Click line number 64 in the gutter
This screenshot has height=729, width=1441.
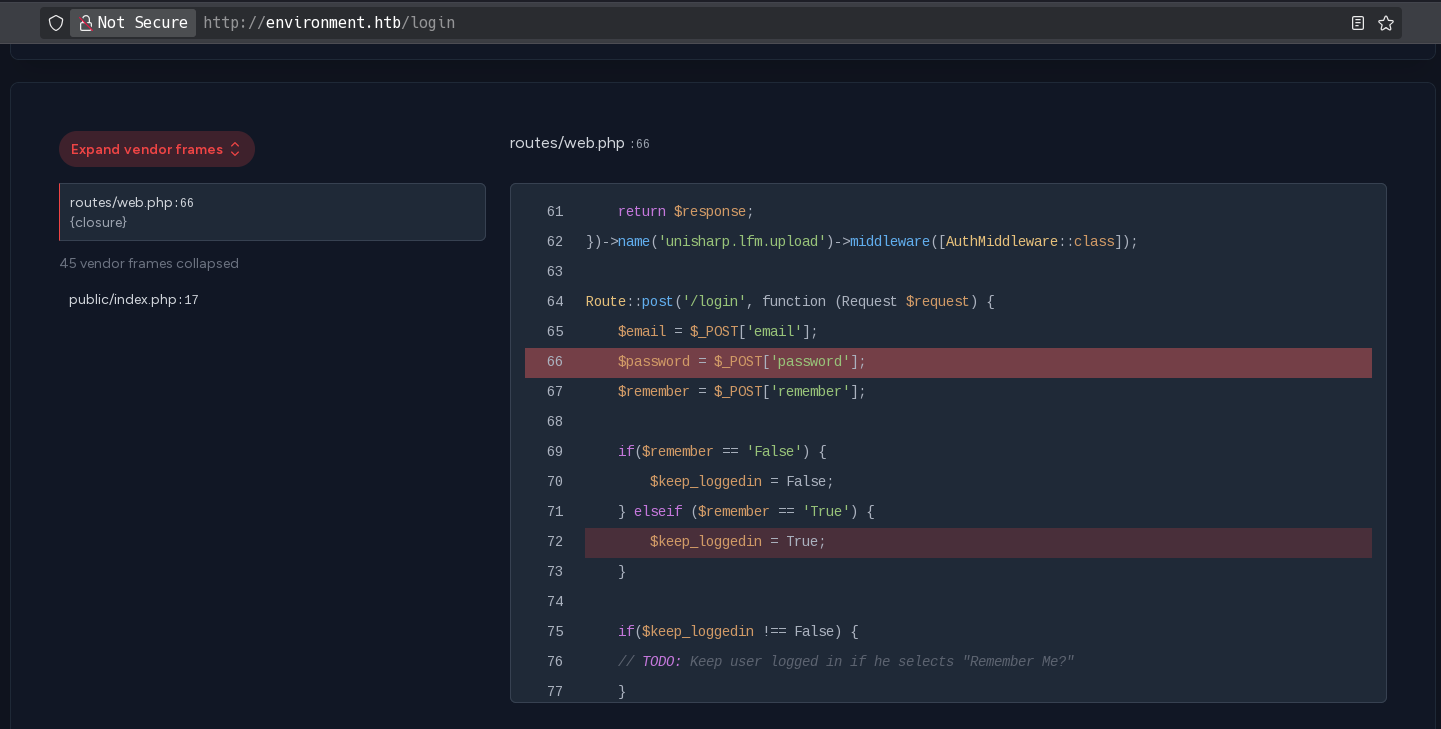pyautogui.click(x=555, y=302)
